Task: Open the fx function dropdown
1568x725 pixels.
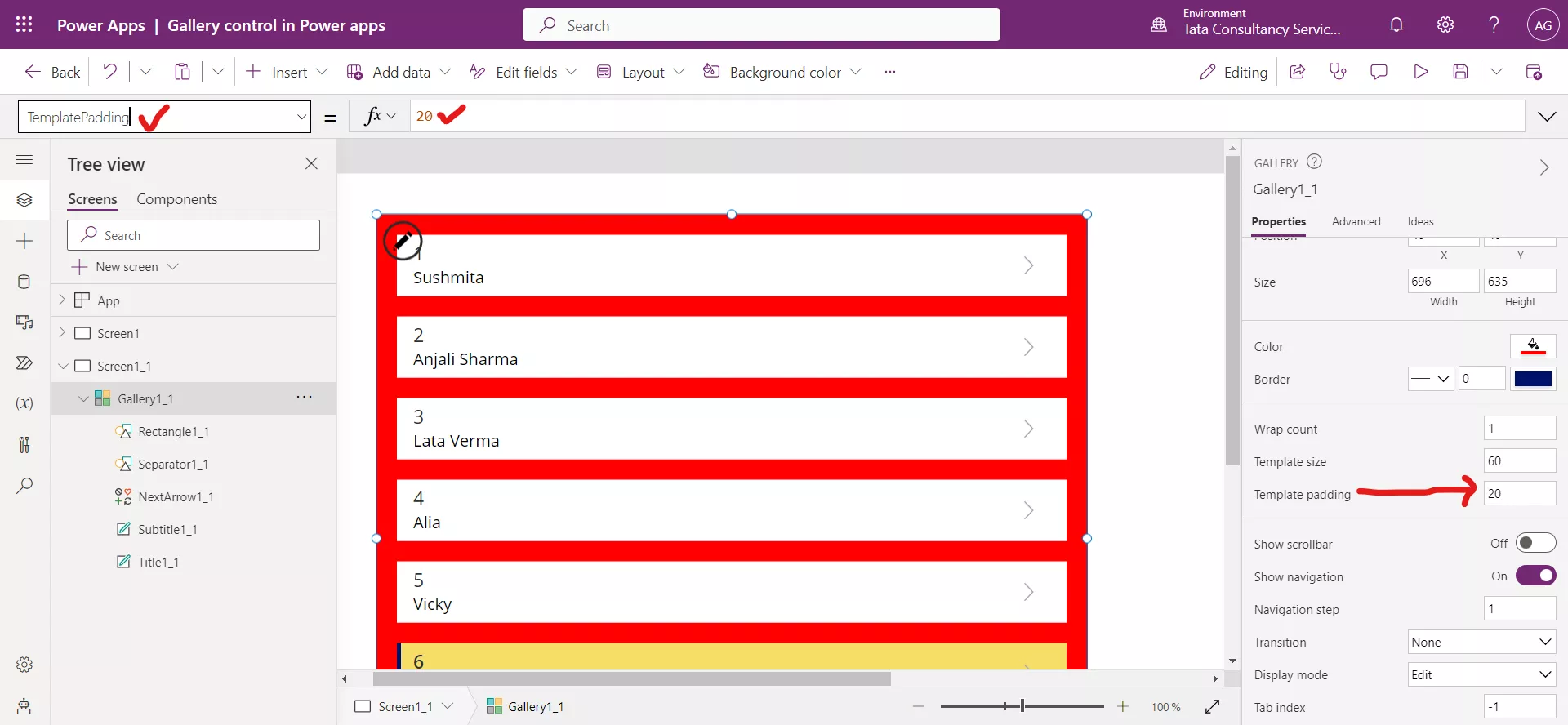Action: click(x=380, y=116)
